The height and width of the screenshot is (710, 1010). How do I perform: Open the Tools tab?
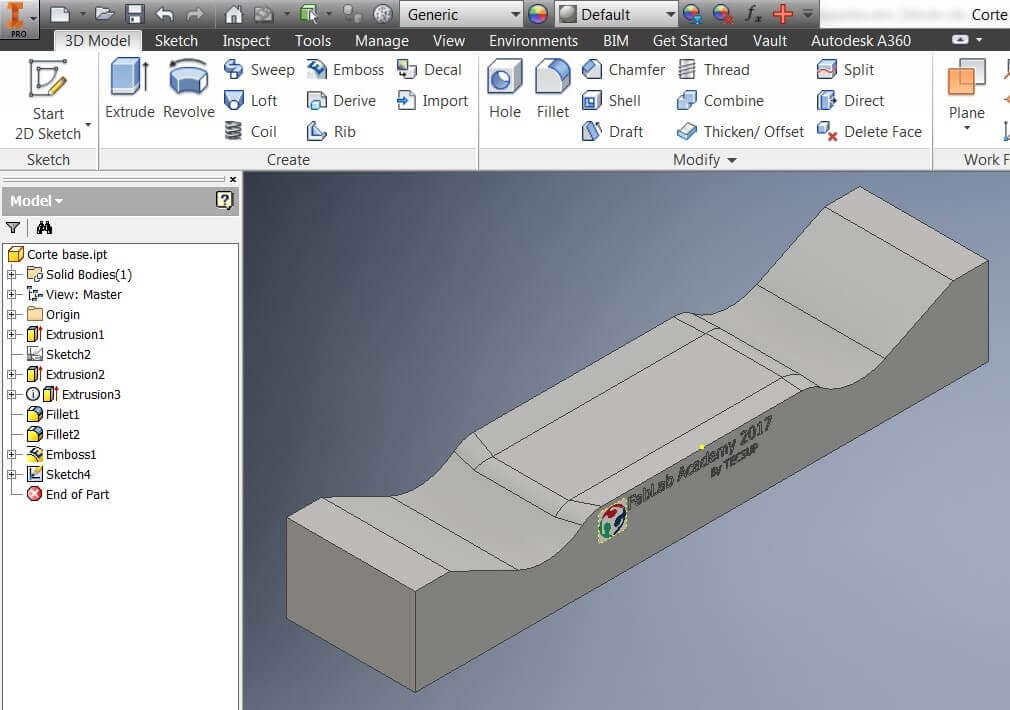313,41
